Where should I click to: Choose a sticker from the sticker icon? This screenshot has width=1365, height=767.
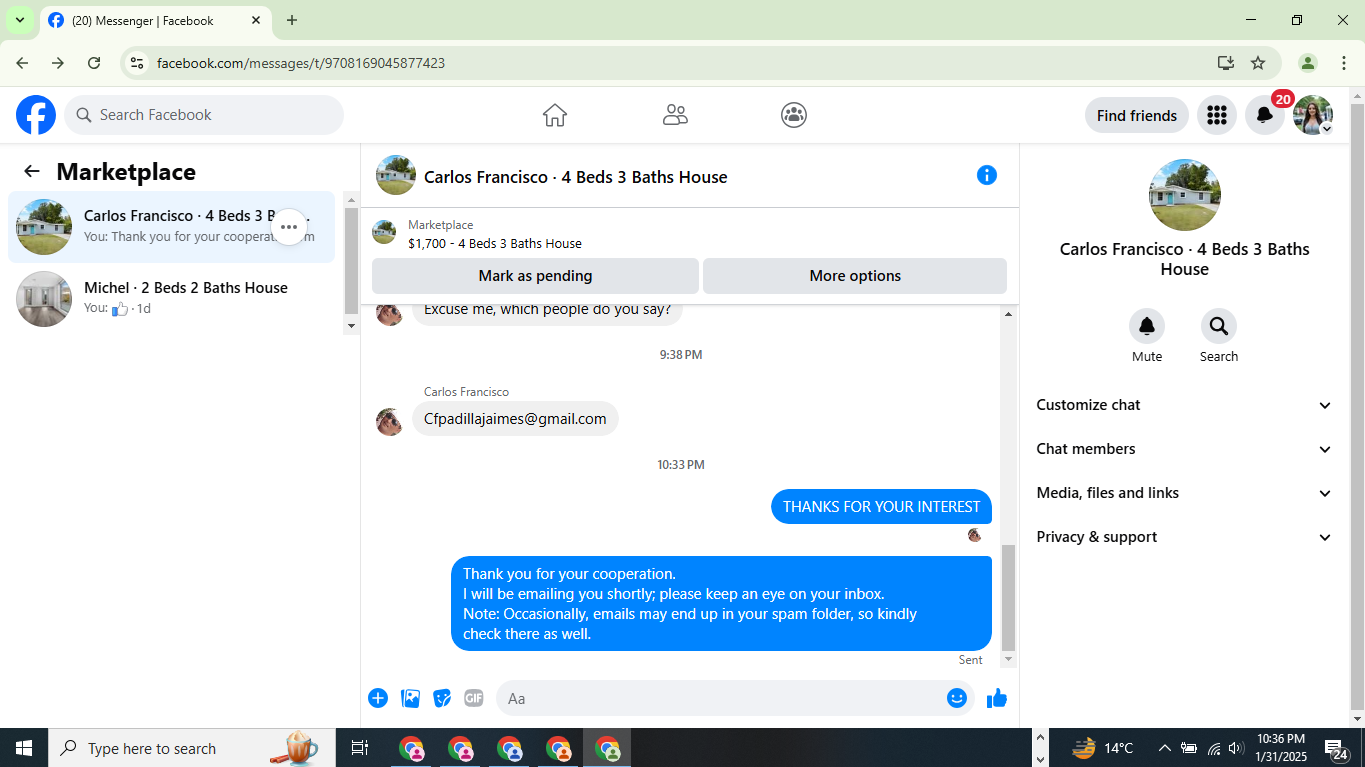tap(442, 698)
